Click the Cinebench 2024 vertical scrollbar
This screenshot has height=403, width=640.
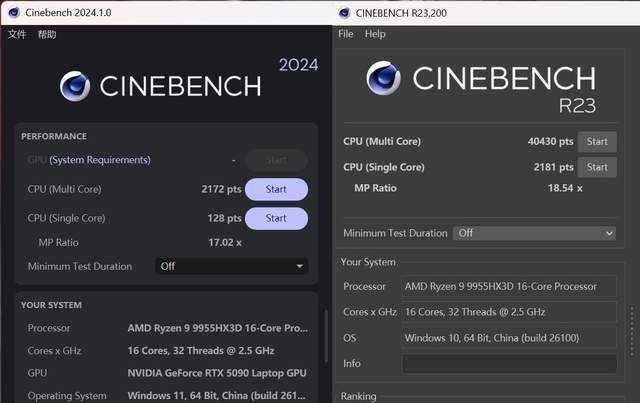tap(325, 340)
